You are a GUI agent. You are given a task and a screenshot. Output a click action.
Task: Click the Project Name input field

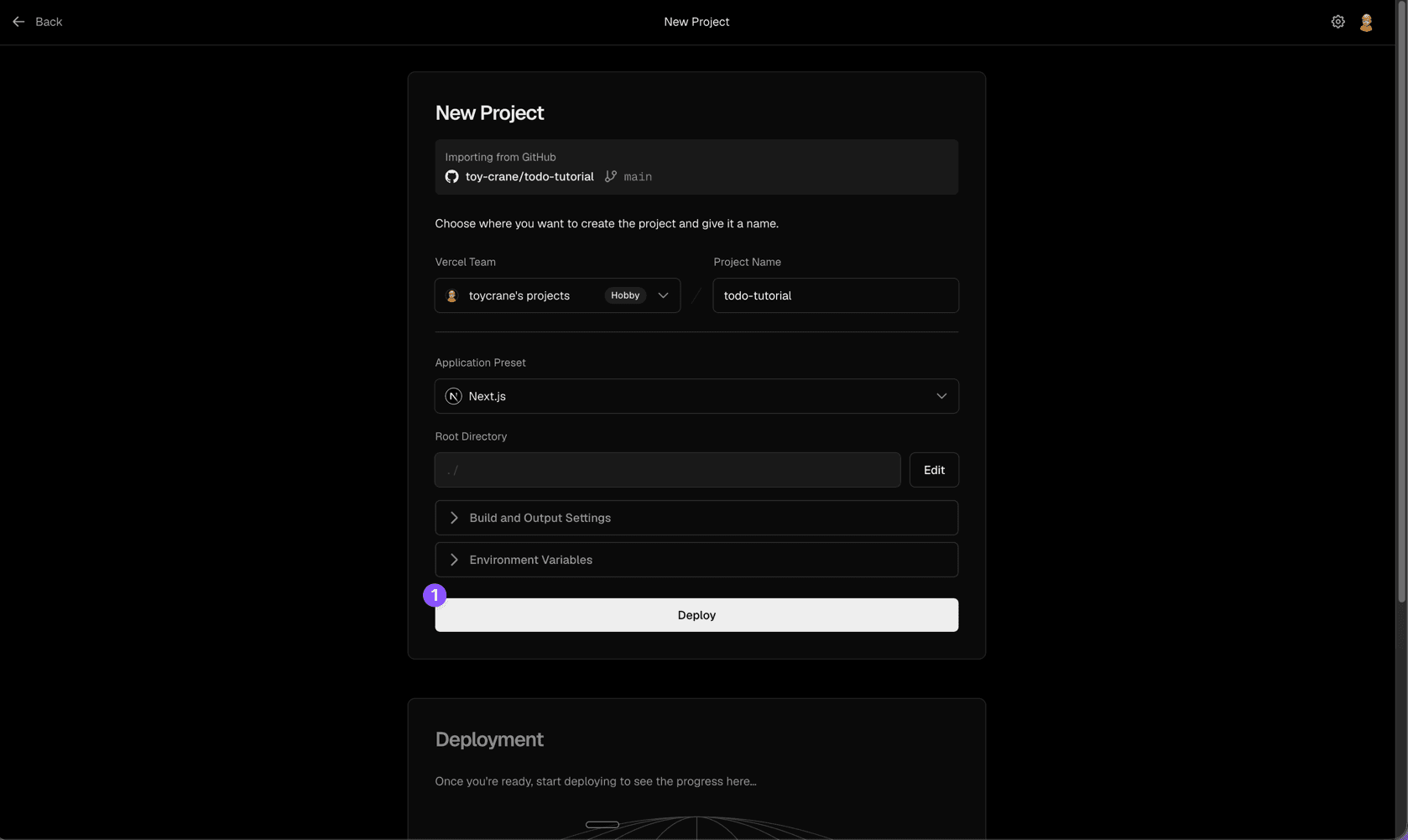836,295
